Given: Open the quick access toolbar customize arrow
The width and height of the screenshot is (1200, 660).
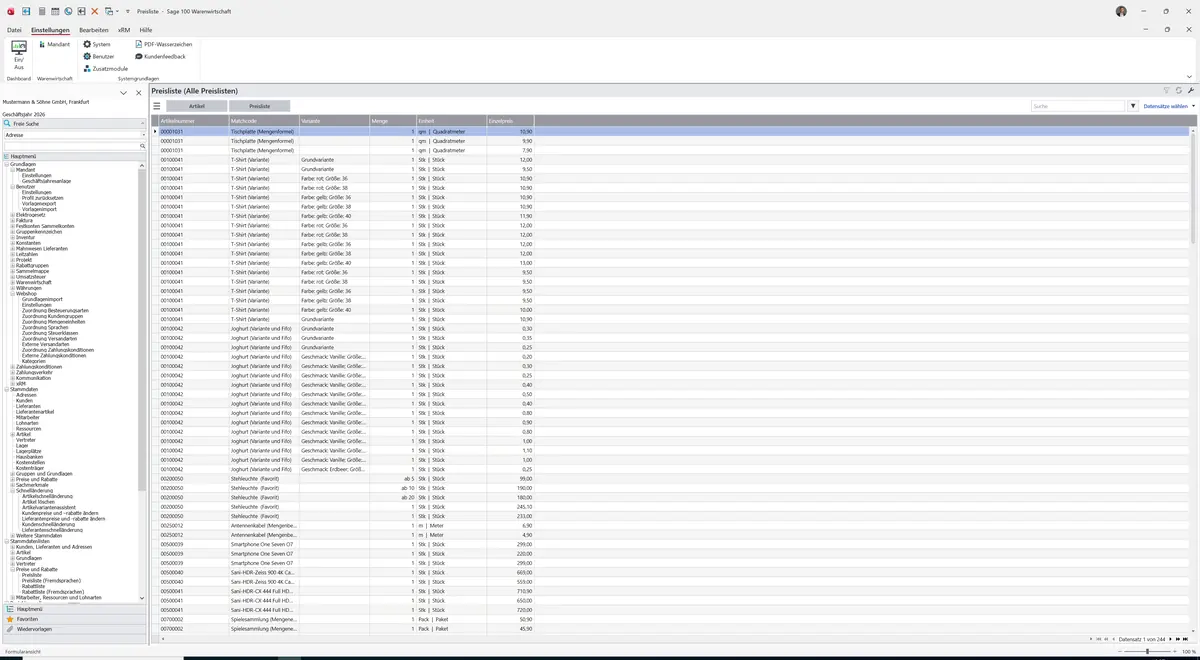Looking at the screenshot, I should pos(128,11).
